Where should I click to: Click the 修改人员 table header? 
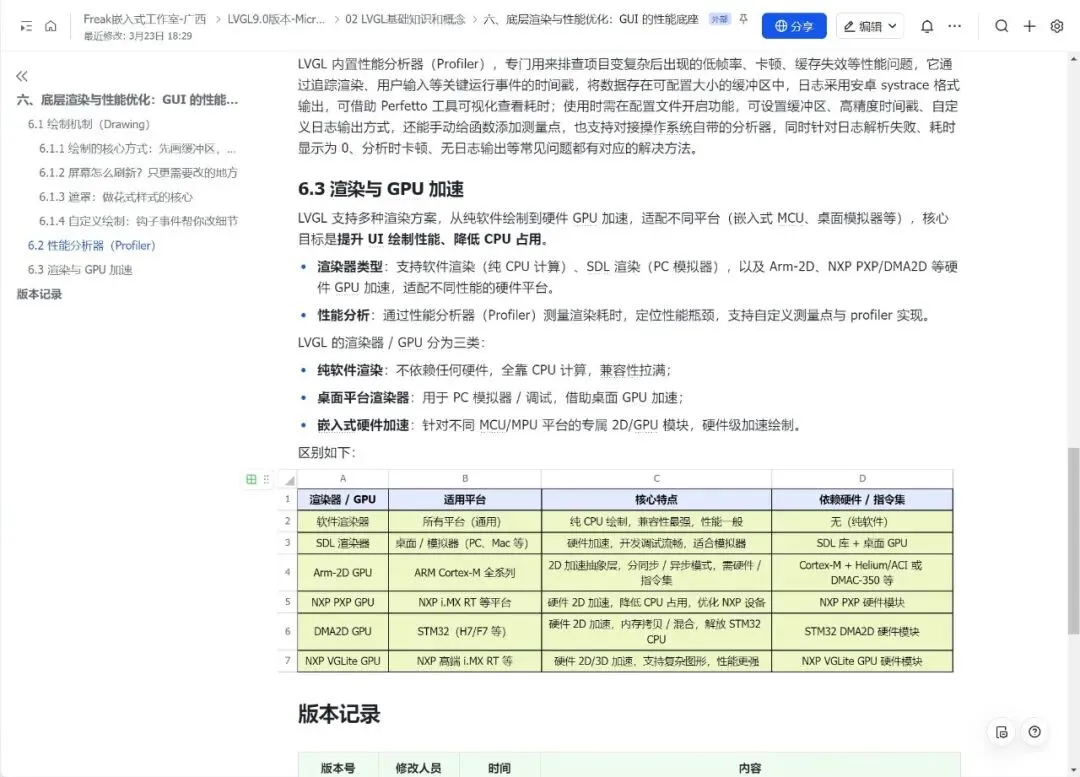(x=419, y=767)
